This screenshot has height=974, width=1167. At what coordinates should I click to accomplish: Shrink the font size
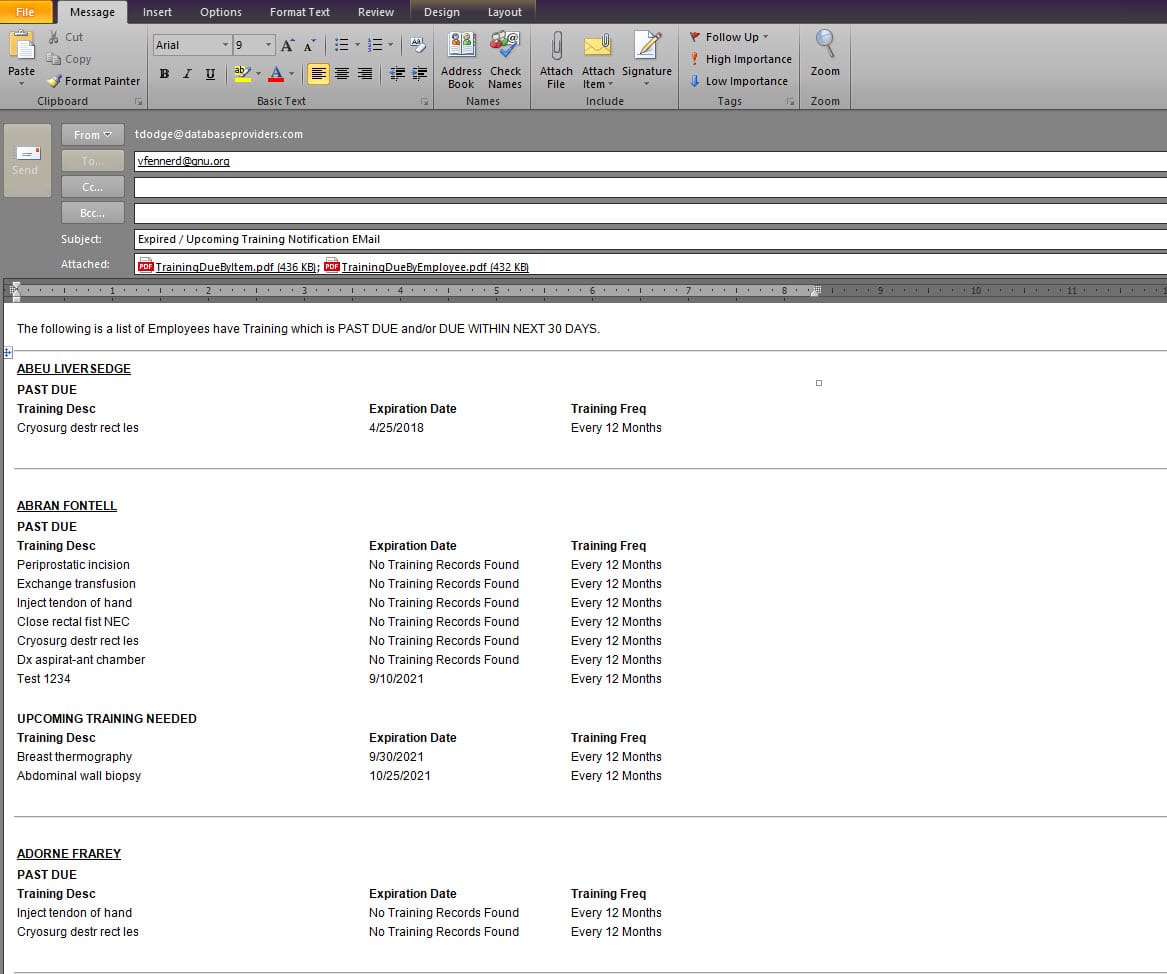[x=310, y=45]
